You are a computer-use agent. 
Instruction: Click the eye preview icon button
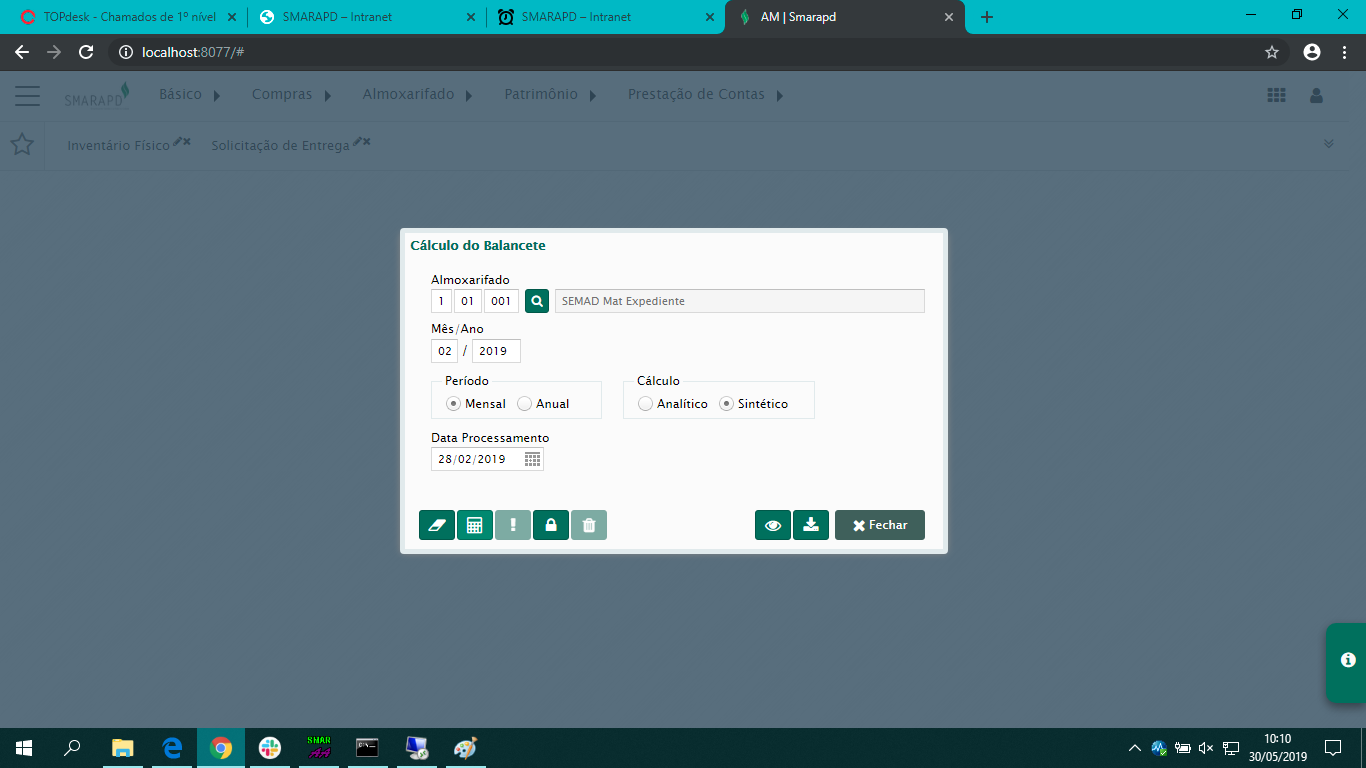coord(773,525)
